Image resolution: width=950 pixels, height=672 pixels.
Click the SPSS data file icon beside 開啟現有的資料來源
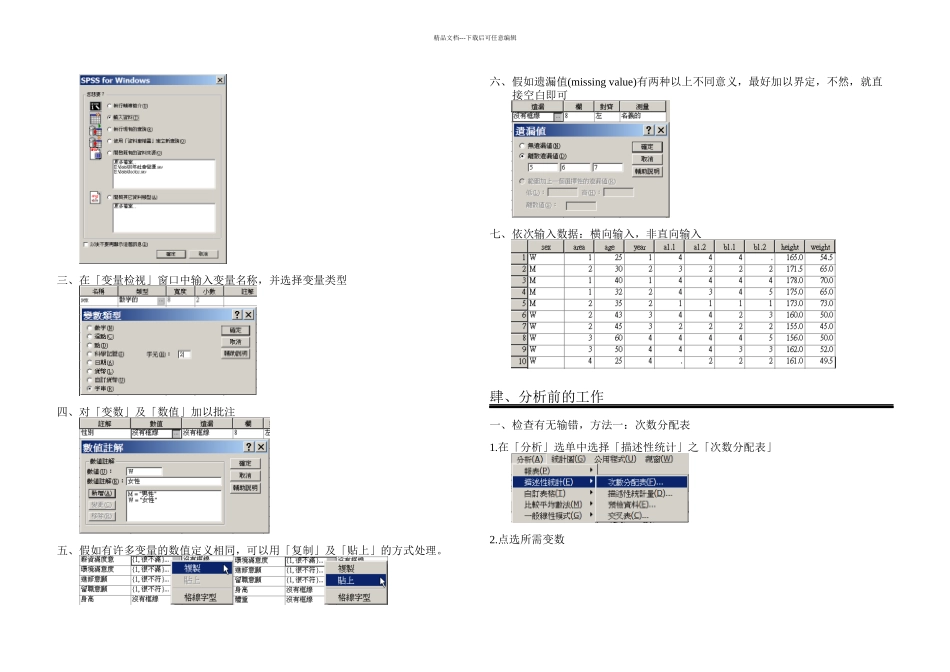tap(95, 154)
